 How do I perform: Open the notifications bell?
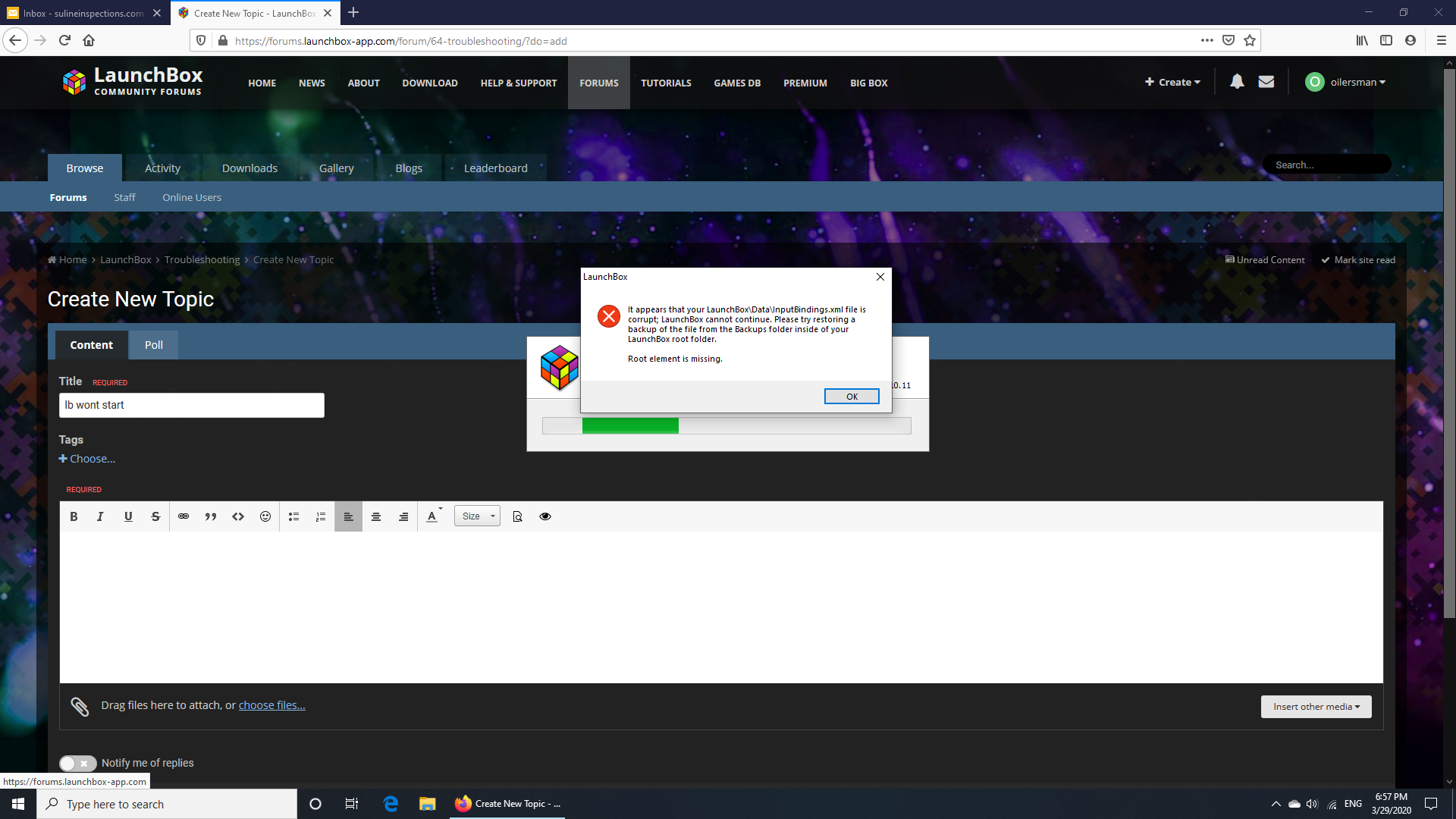click(x=1237, y=82)
